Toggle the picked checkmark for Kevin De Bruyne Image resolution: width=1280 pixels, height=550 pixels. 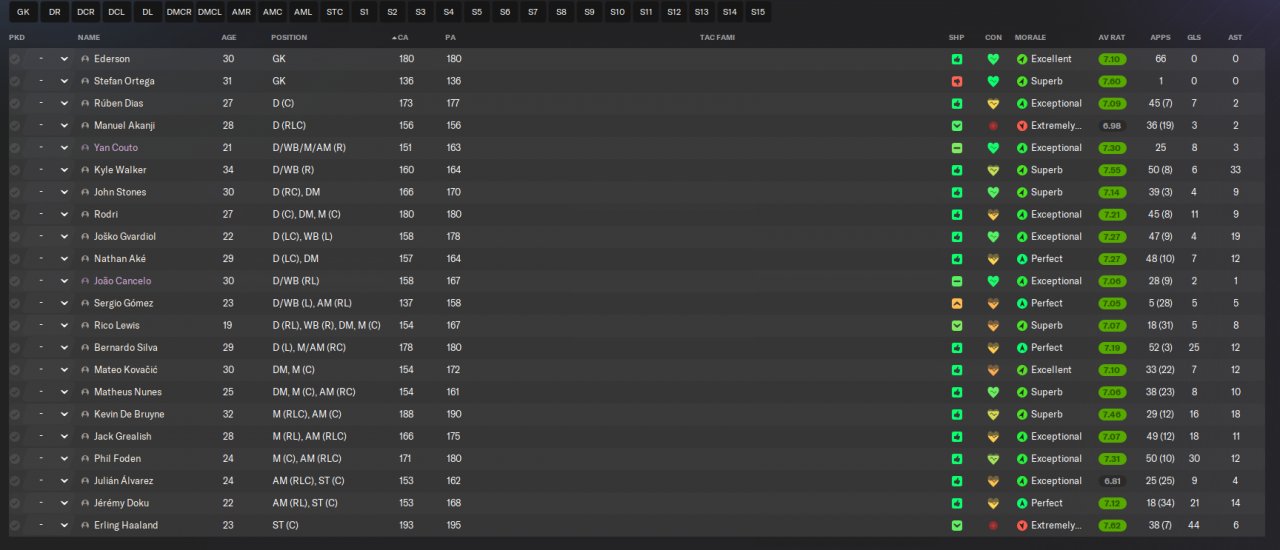(x=14, y=414)
